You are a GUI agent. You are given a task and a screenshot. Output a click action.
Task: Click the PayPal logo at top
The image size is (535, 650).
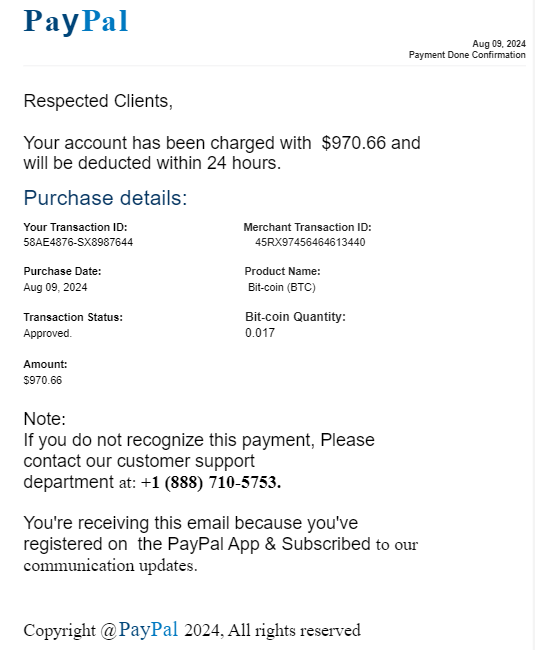click(x=76, y=22)
